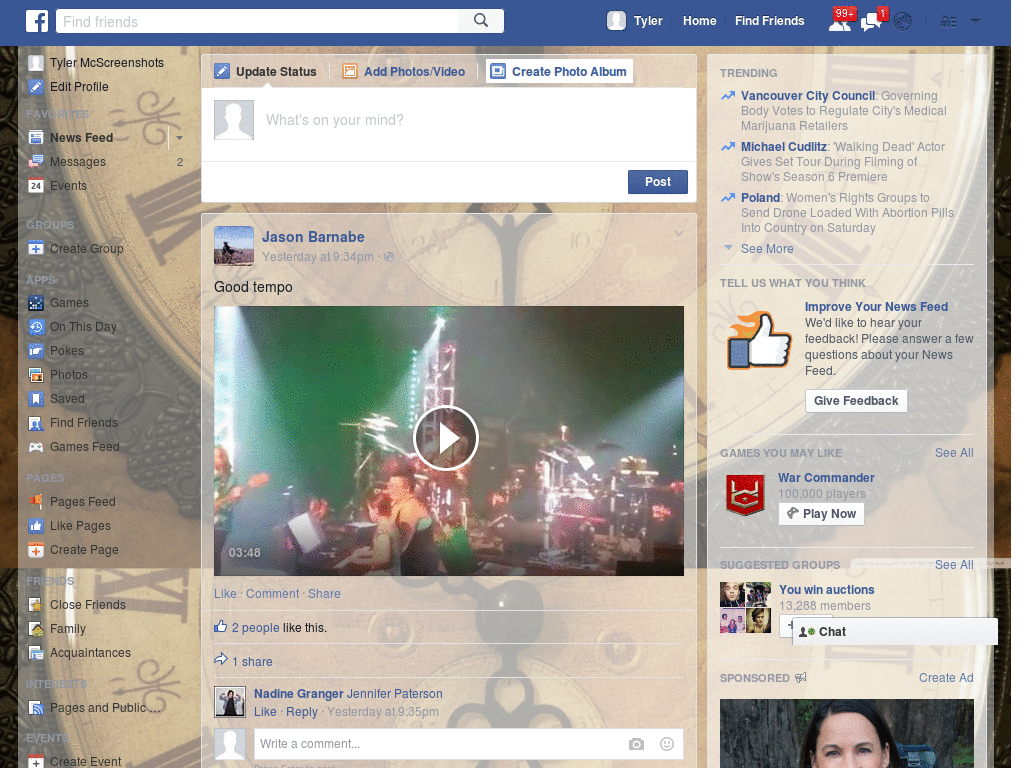Click Improve Your News Feed link

[876, 307]
